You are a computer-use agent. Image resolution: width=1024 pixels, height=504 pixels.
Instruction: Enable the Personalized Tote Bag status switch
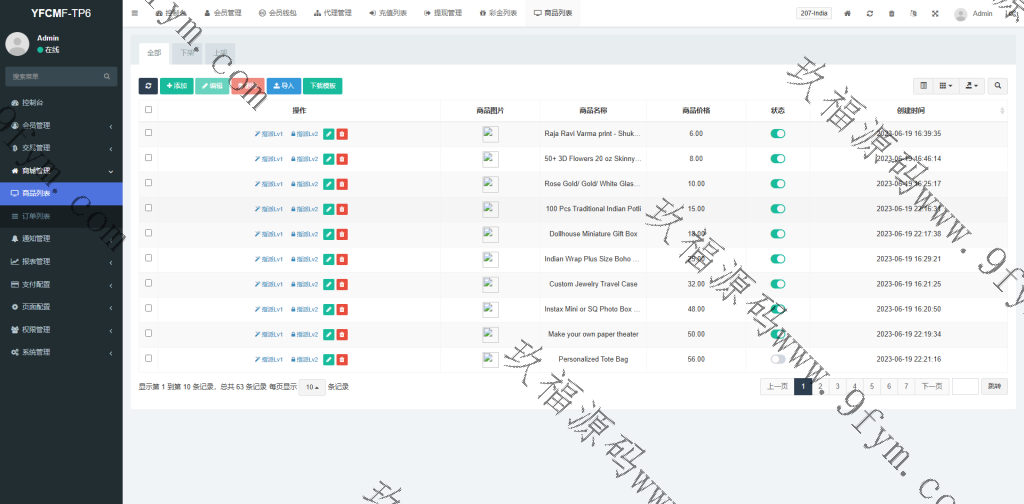(778, 359)
